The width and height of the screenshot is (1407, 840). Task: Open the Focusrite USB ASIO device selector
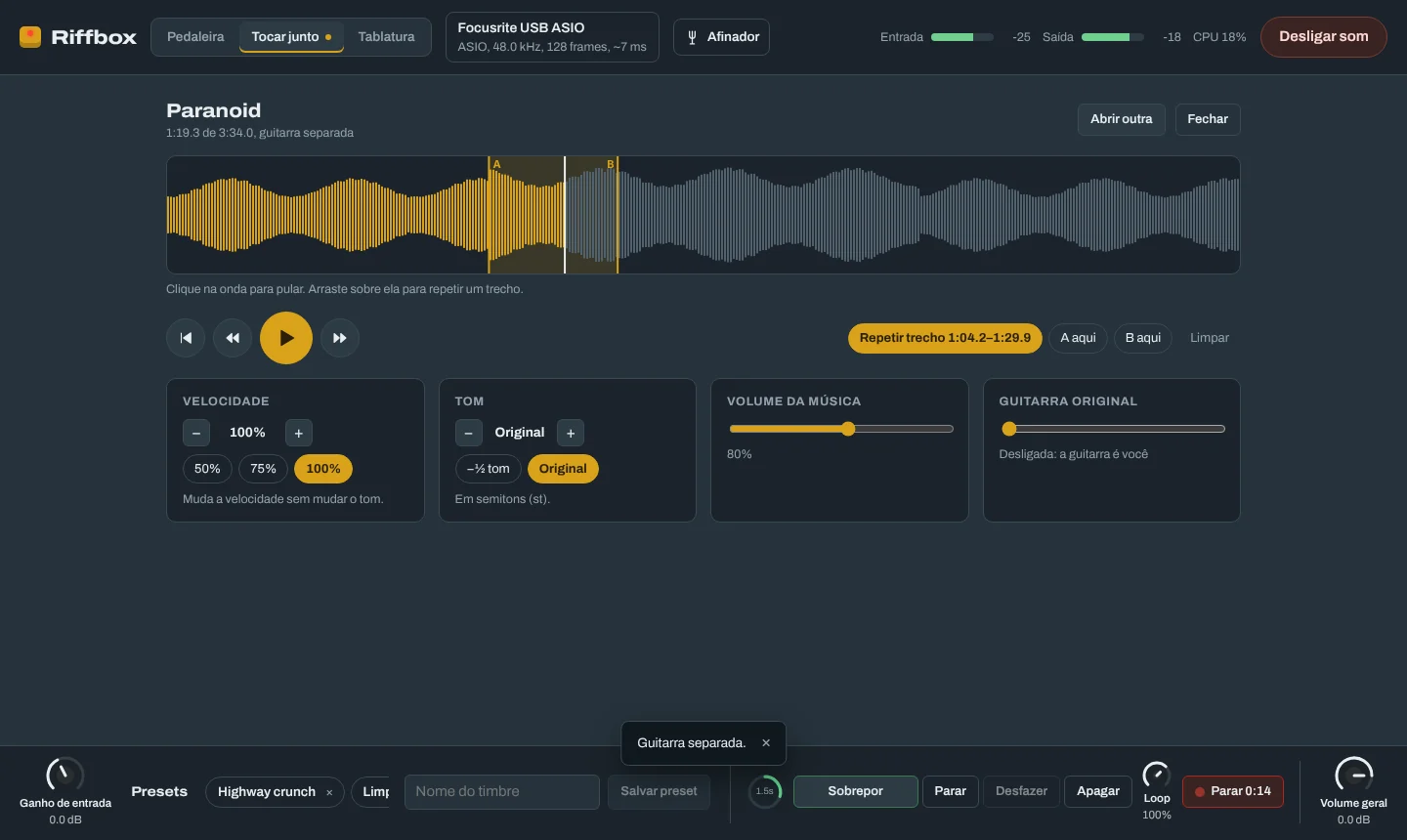pos(552,37)
